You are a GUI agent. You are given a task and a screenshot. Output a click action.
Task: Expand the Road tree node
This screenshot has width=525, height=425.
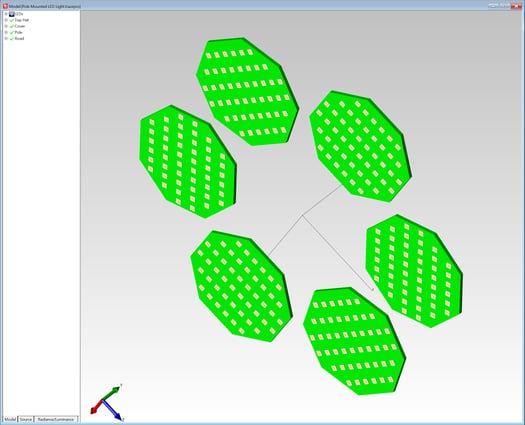click(6, 39)
